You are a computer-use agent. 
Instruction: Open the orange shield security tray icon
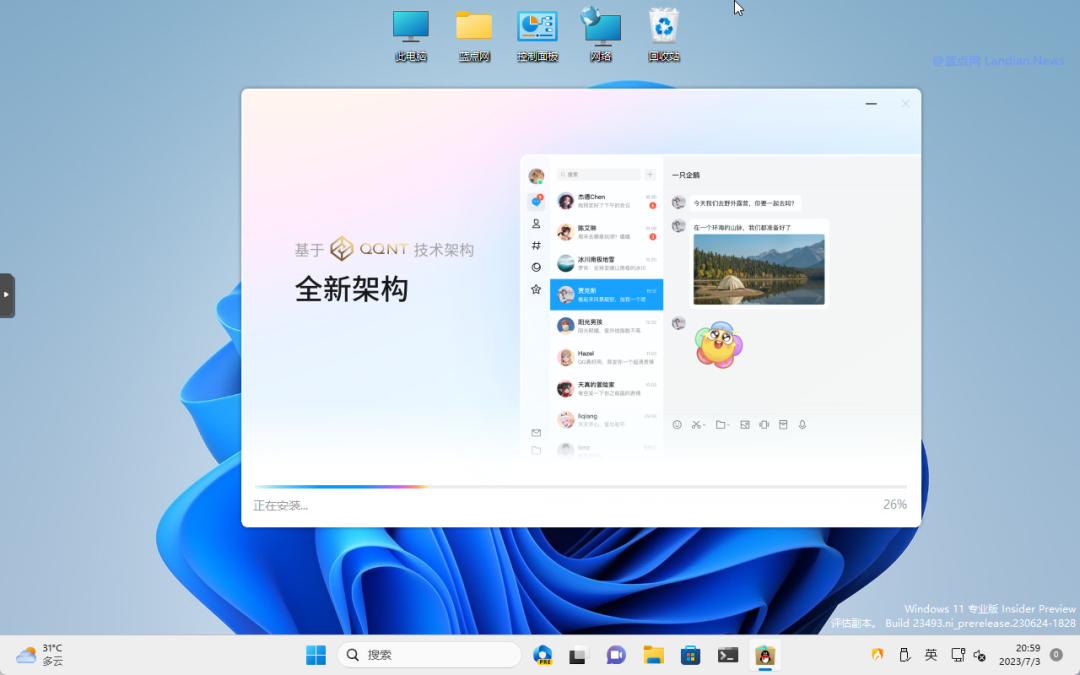point(878,654)
